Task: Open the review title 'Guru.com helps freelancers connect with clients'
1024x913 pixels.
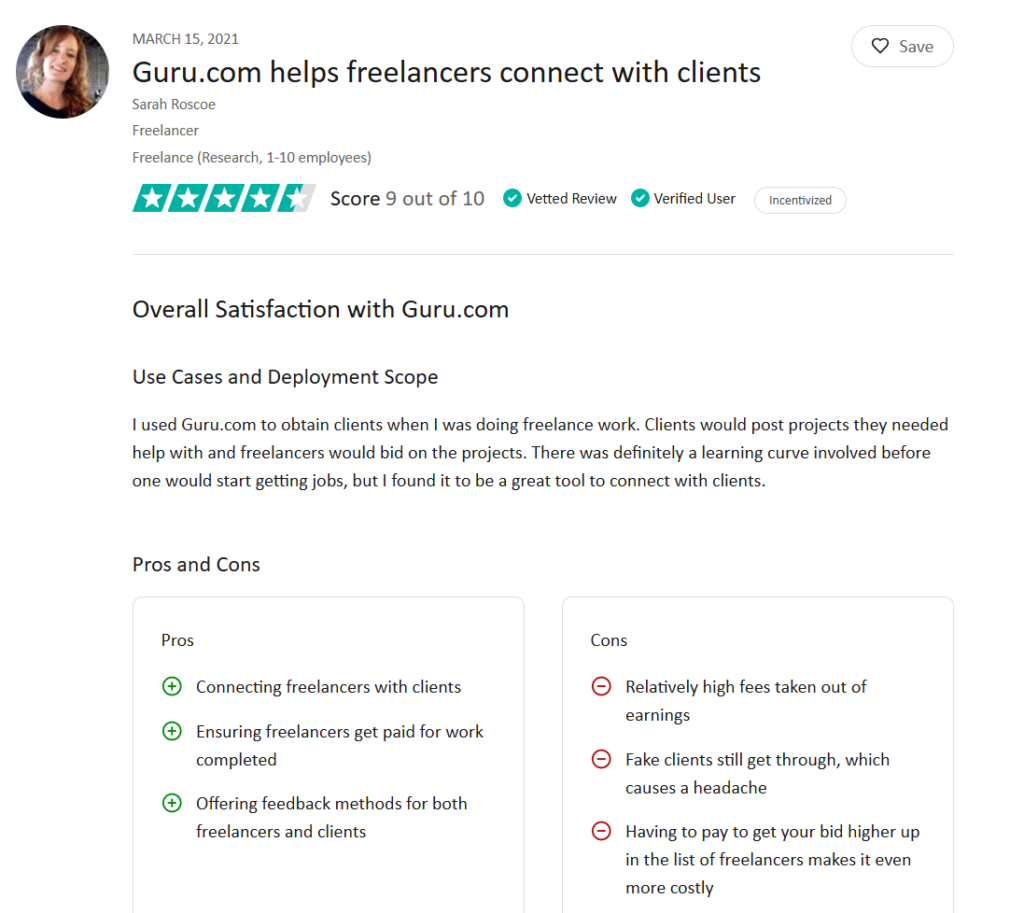Action: click(x=446, y=73)
